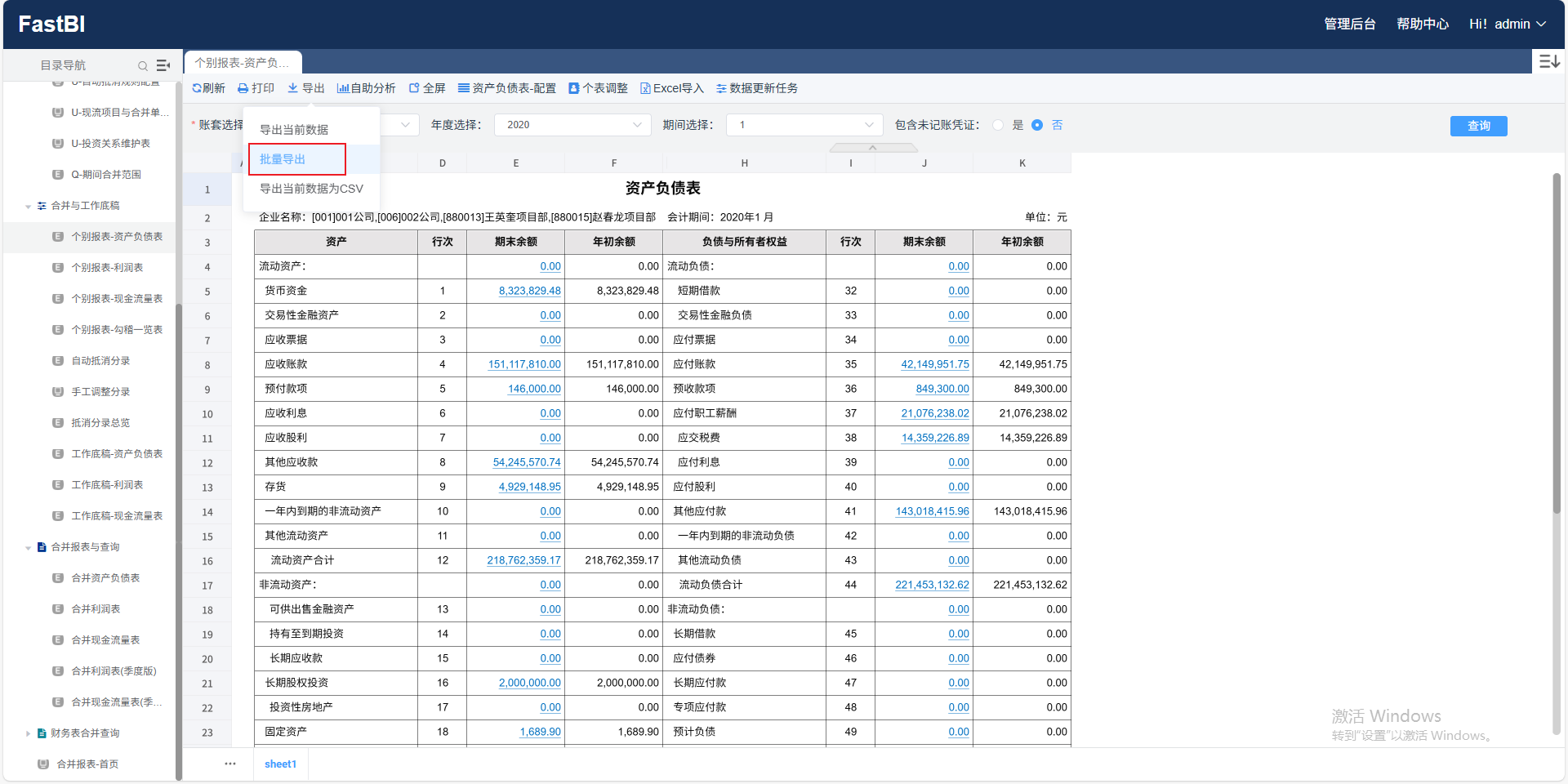Viewport: 1568px width, 784px height.
Task: Click the refresh (刷新) toolbar icon
Action: pyautogui.click(x=198, y=88)
